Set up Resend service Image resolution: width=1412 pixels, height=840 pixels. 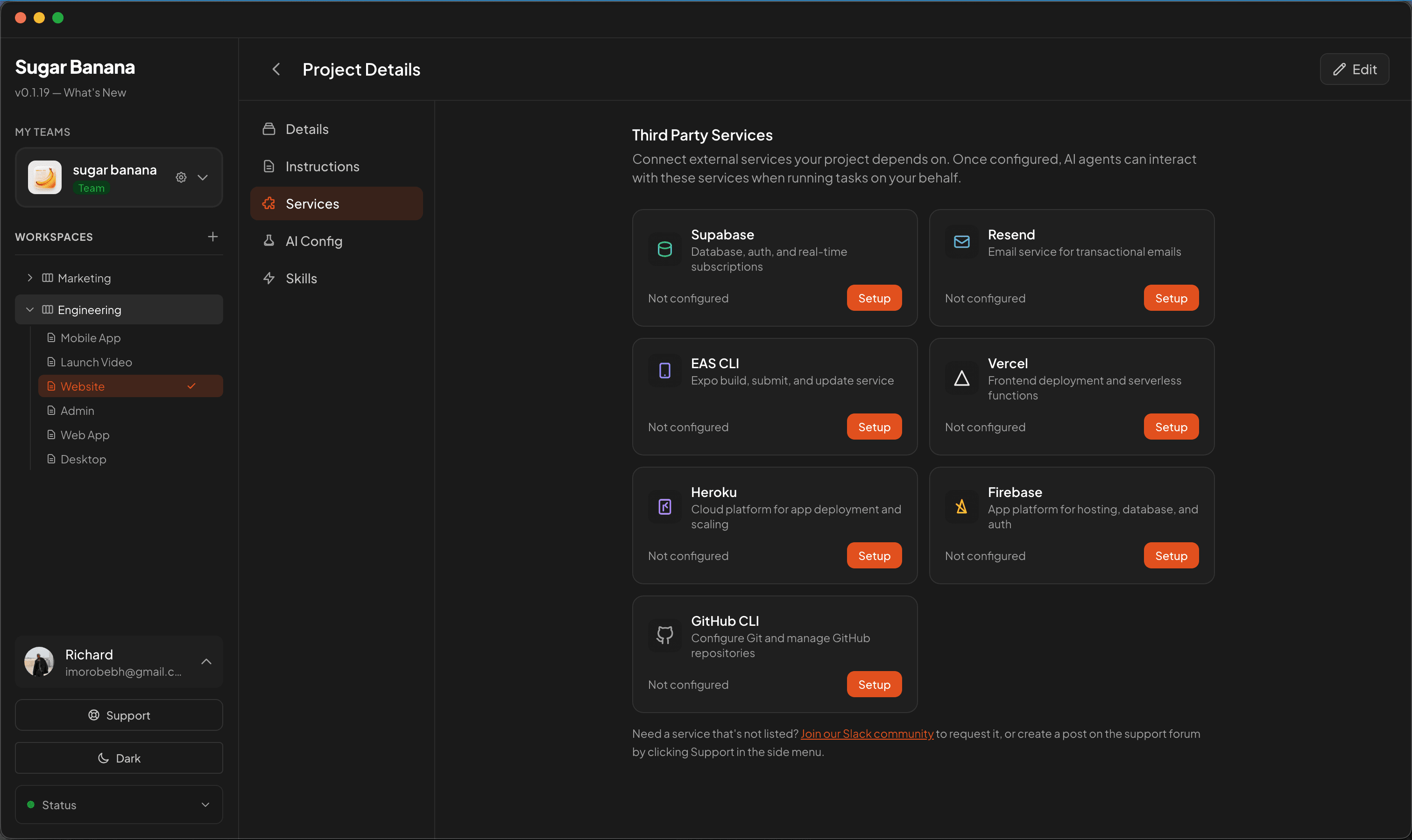1171,298
